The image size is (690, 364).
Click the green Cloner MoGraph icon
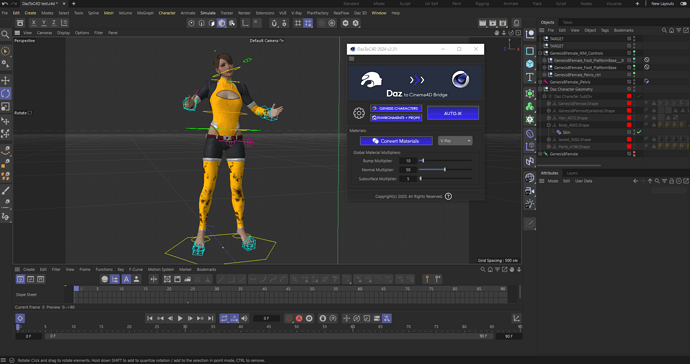tap(530, 107)
